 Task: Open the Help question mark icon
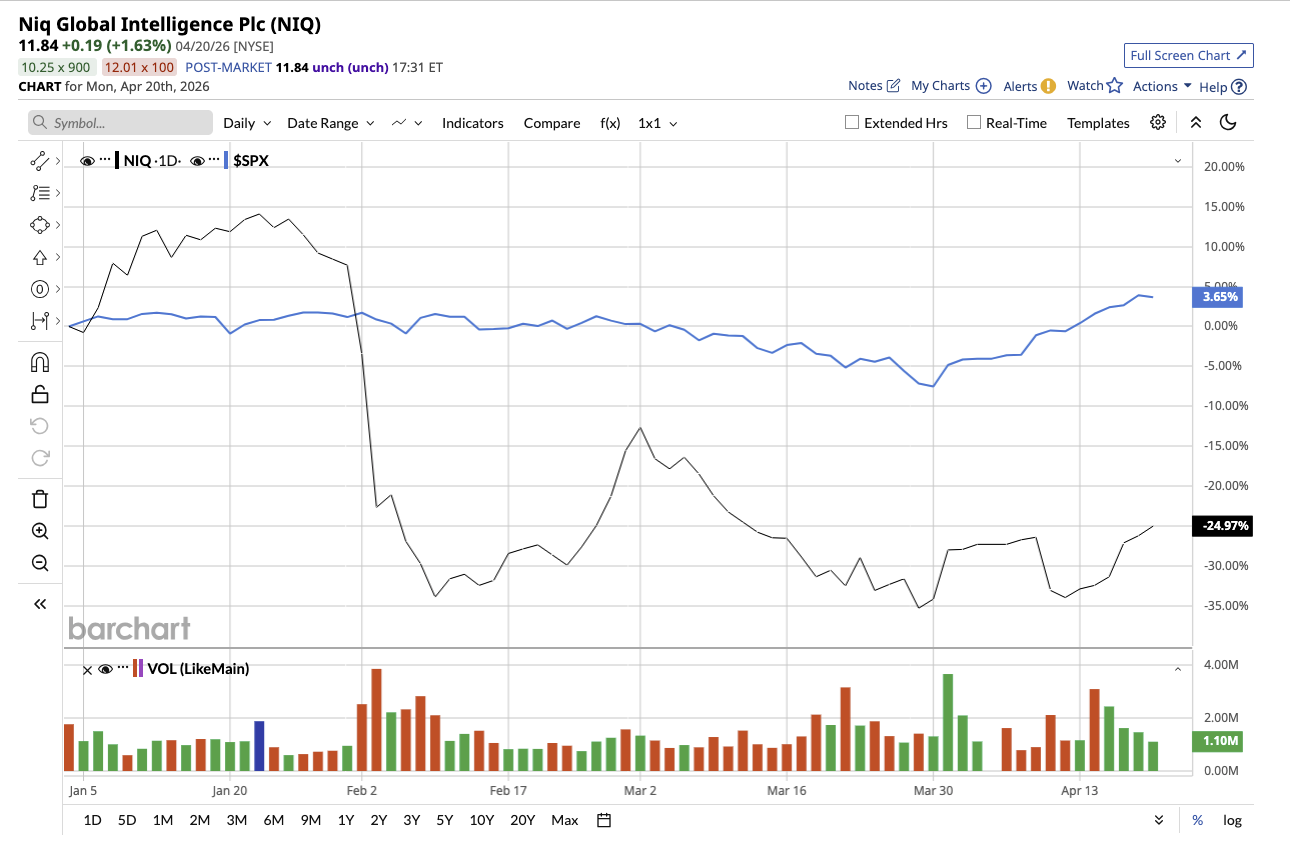click(1239, 87)
